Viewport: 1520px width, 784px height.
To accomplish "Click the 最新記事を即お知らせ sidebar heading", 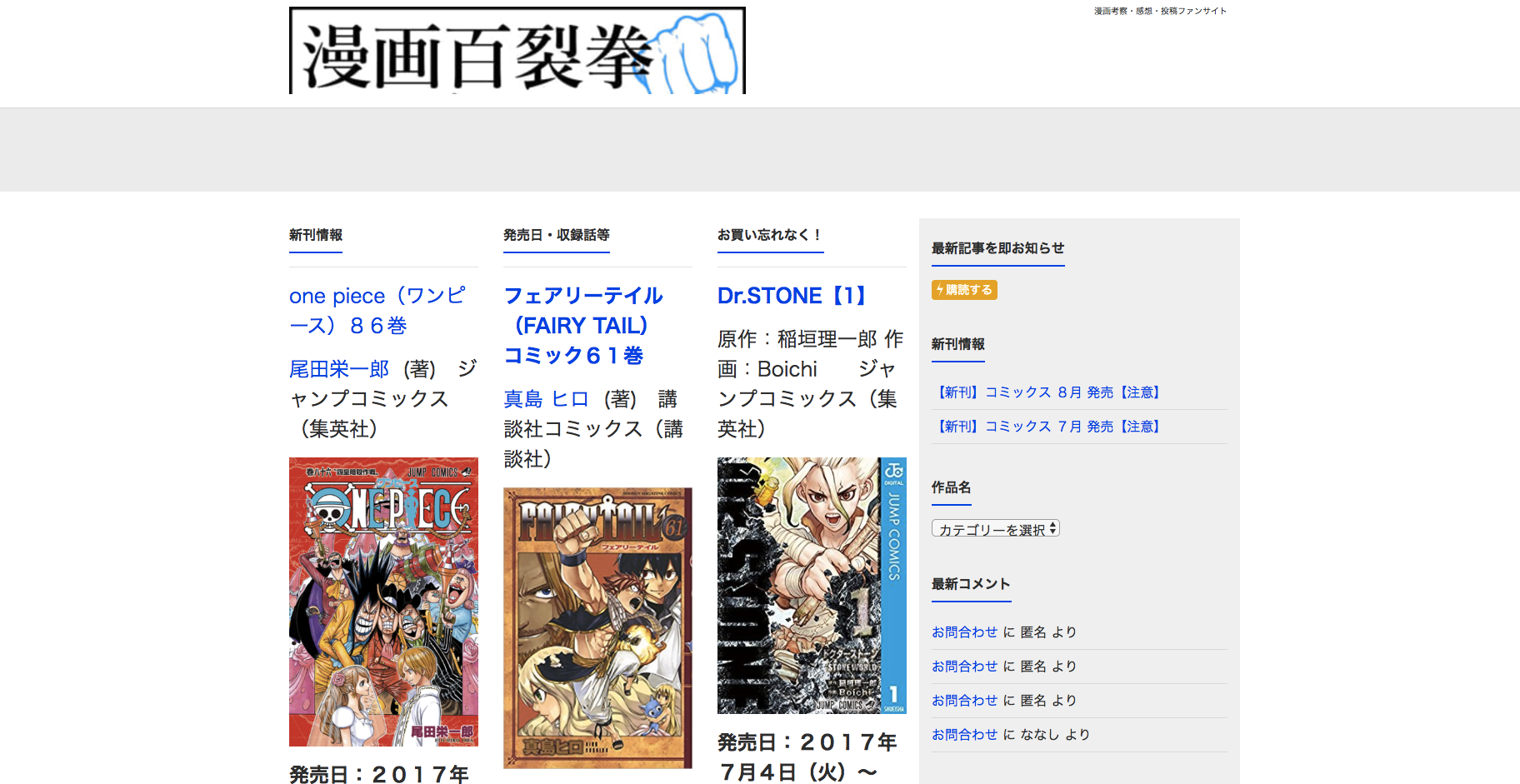I will pyautogui.click(x=998, y=248).
